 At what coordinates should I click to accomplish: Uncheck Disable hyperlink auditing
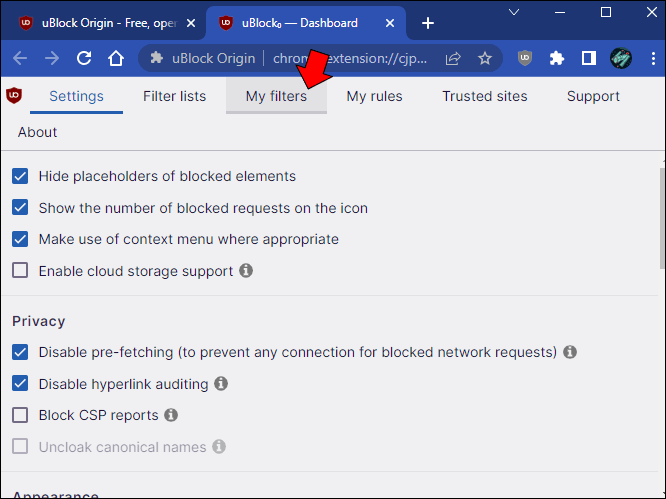tap(20, 383)
